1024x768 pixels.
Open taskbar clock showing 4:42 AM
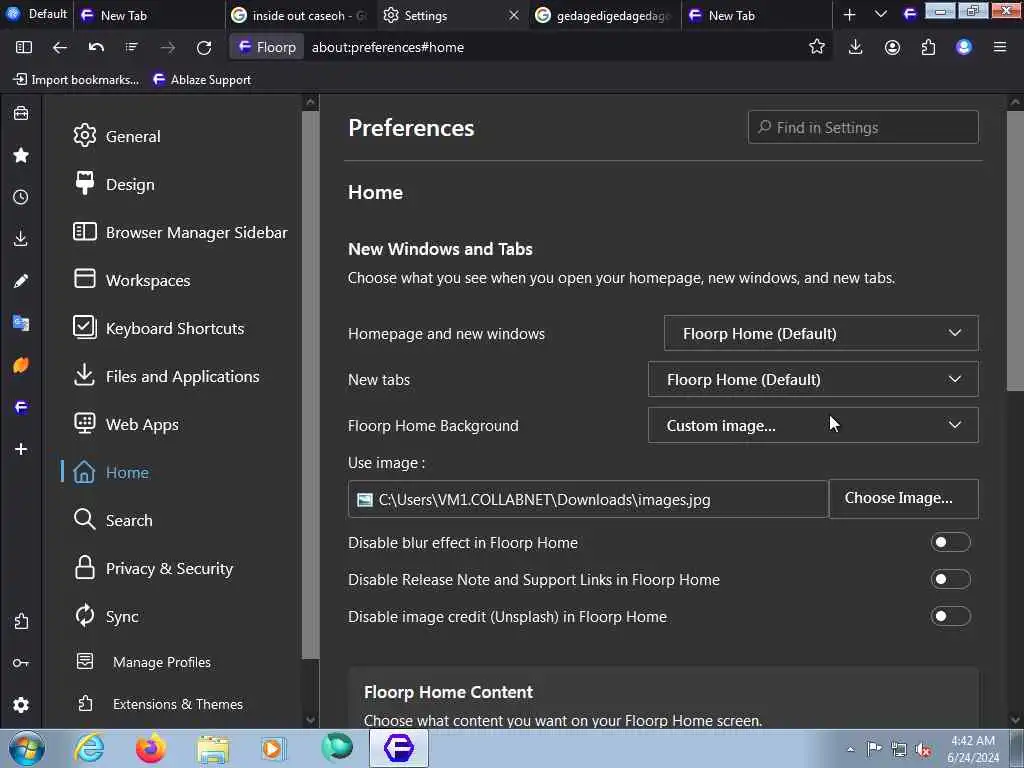click(973, 749)
